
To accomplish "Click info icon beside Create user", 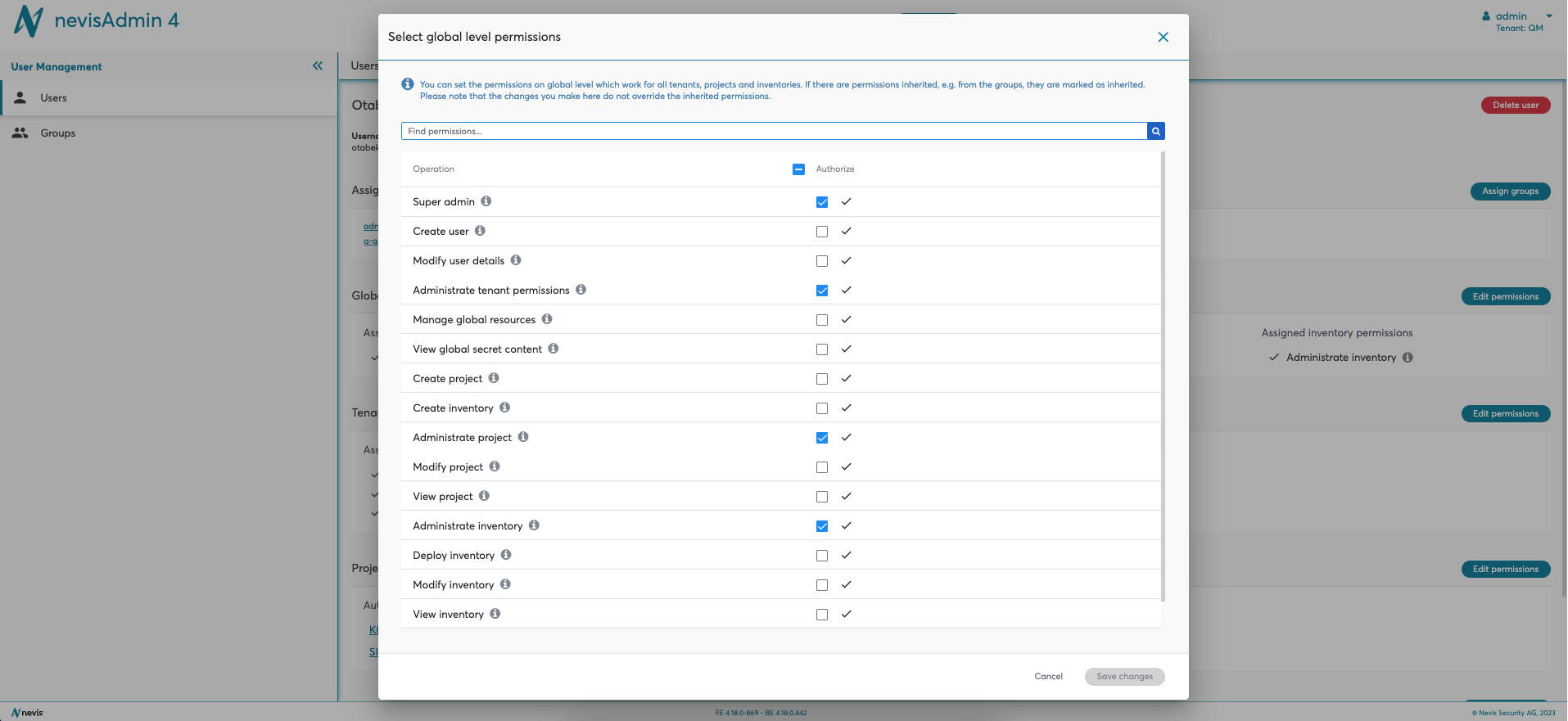I will click(x=480, y=231).
